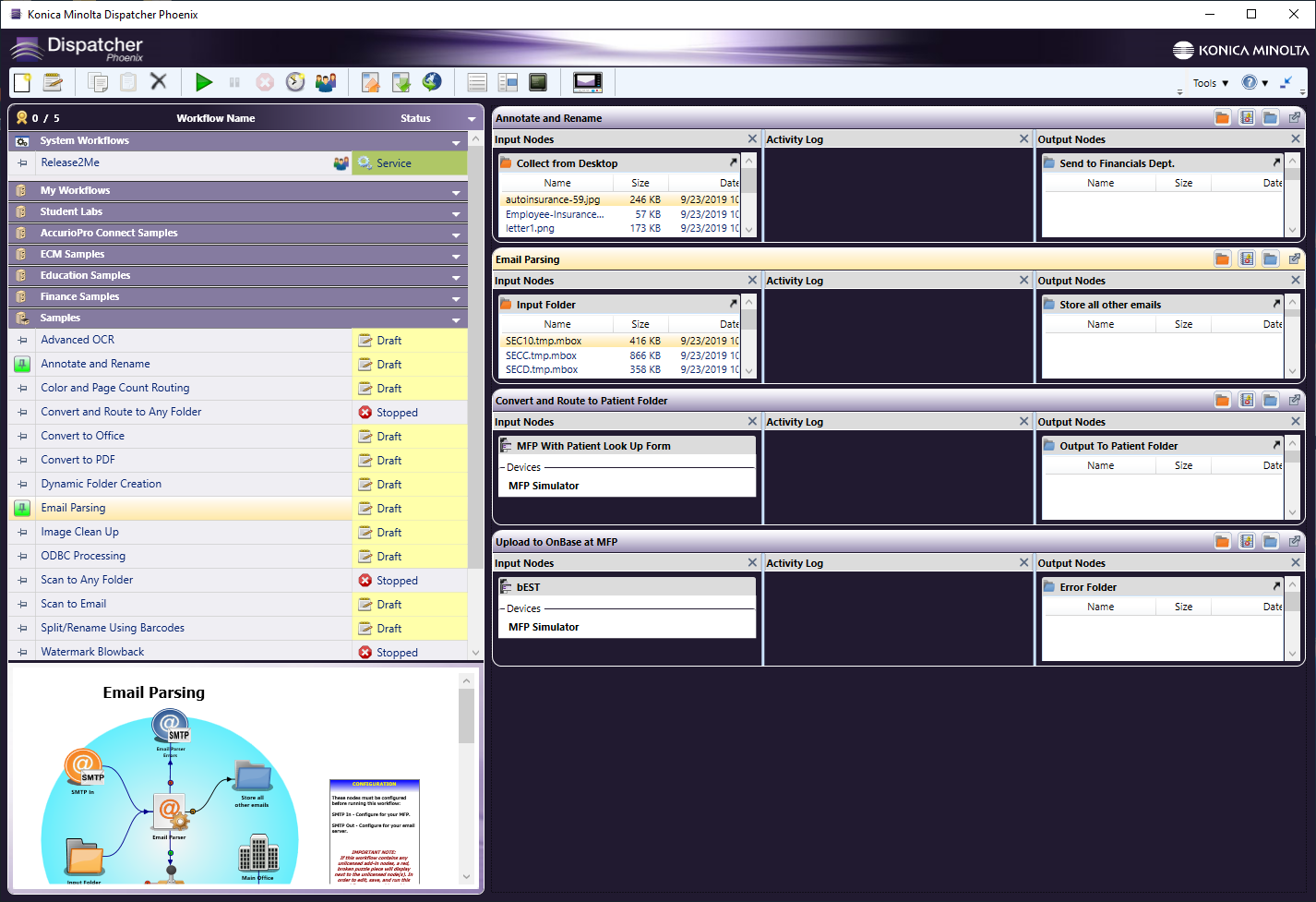Screen dimensions: 1316x902
Task: Expand the My Workflows group
Action: pyautogui.click(x=456, y=192)
